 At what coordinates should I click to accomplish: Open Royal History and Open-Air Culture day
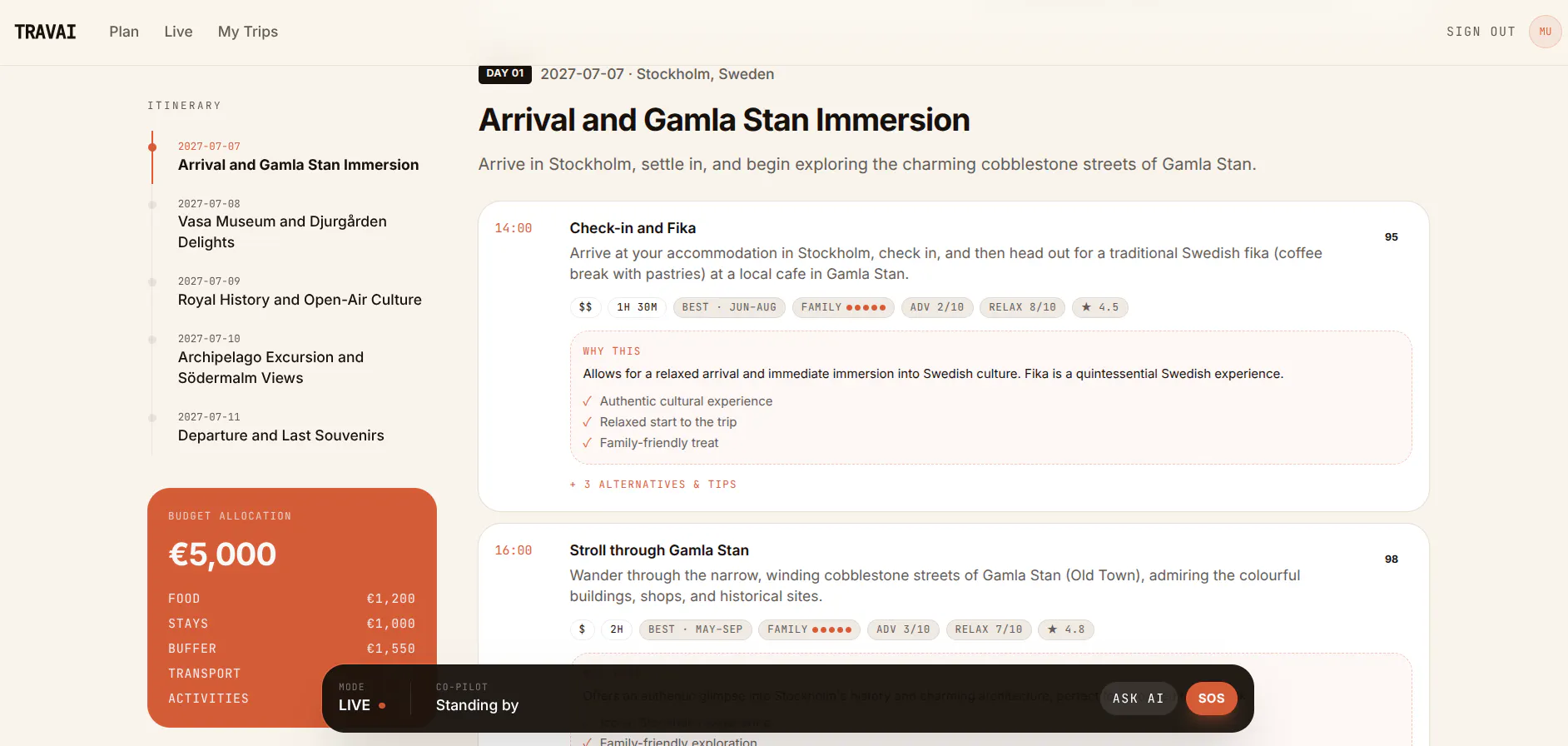(300, 291)
